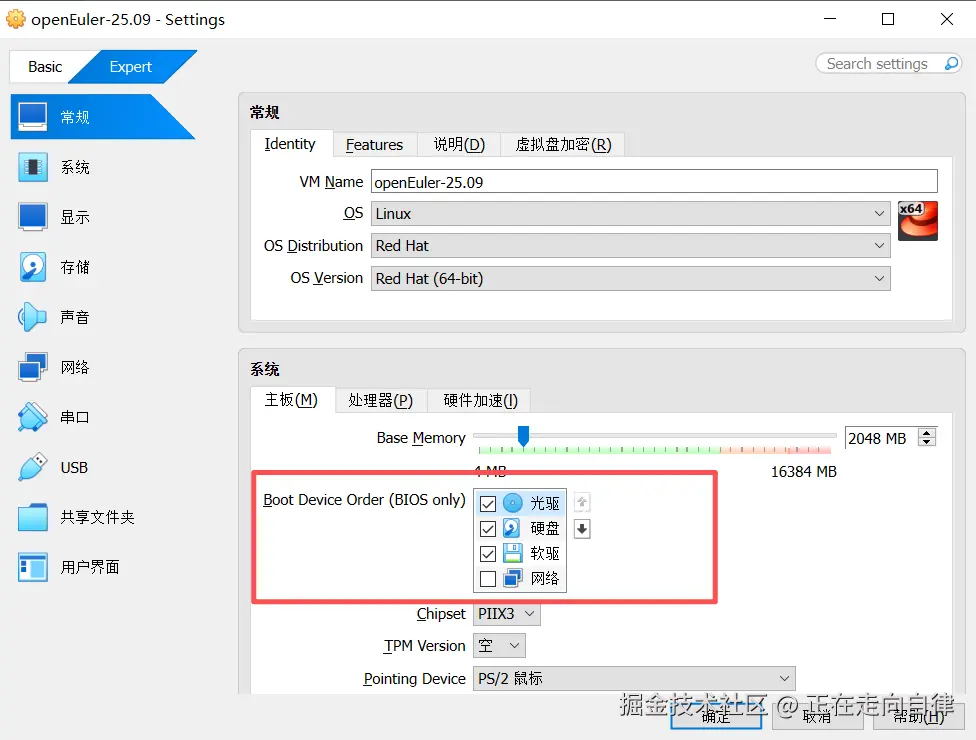Uncheck the 光驱 boot checkbox
The width and height of the screenshot is (976, 740).
488,503
